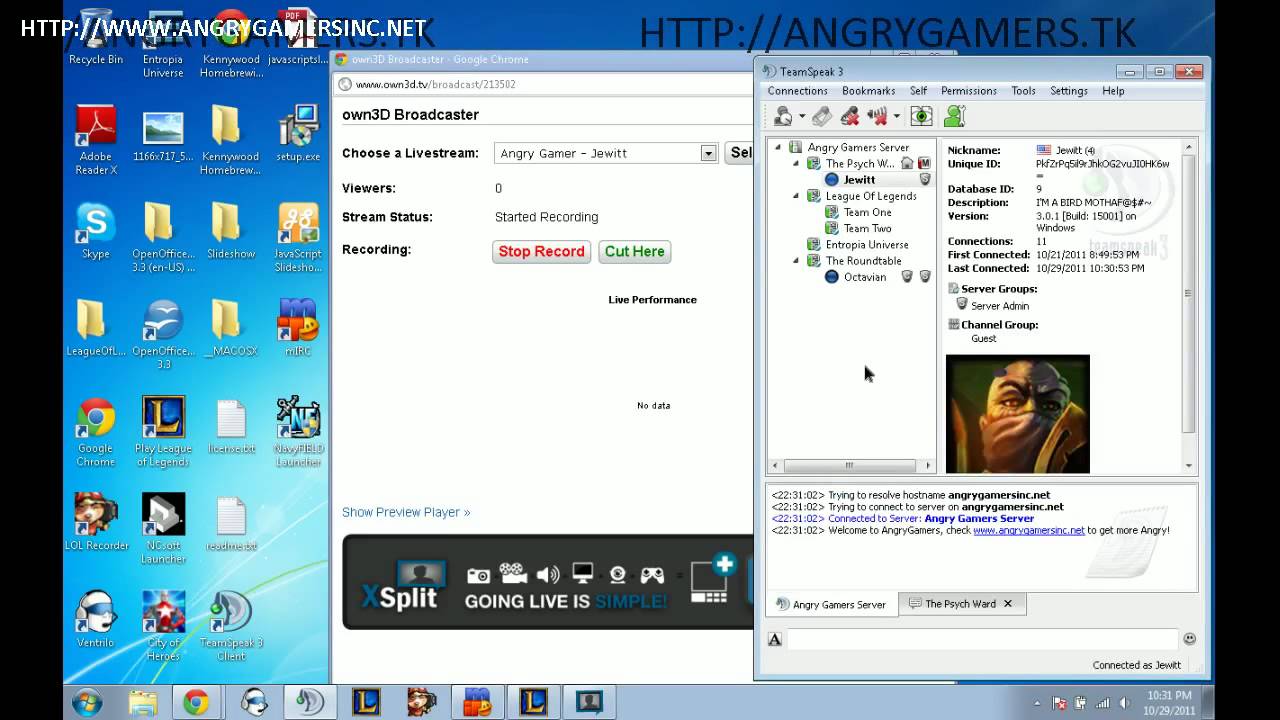Collapse the League Of Legends channel
The image size is (1280, 720).
tap(796, 196)
